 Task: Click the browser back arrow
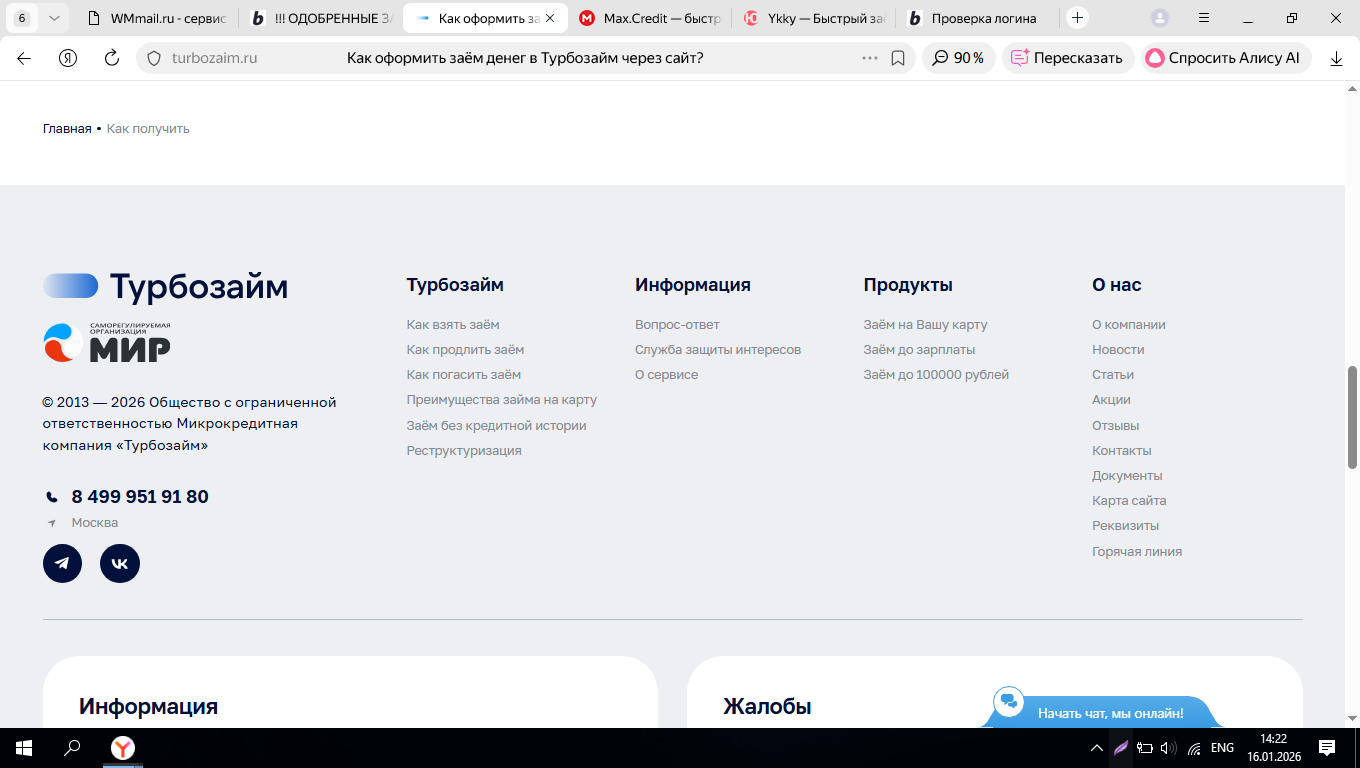pyautogui.click(x=24, y=58)
